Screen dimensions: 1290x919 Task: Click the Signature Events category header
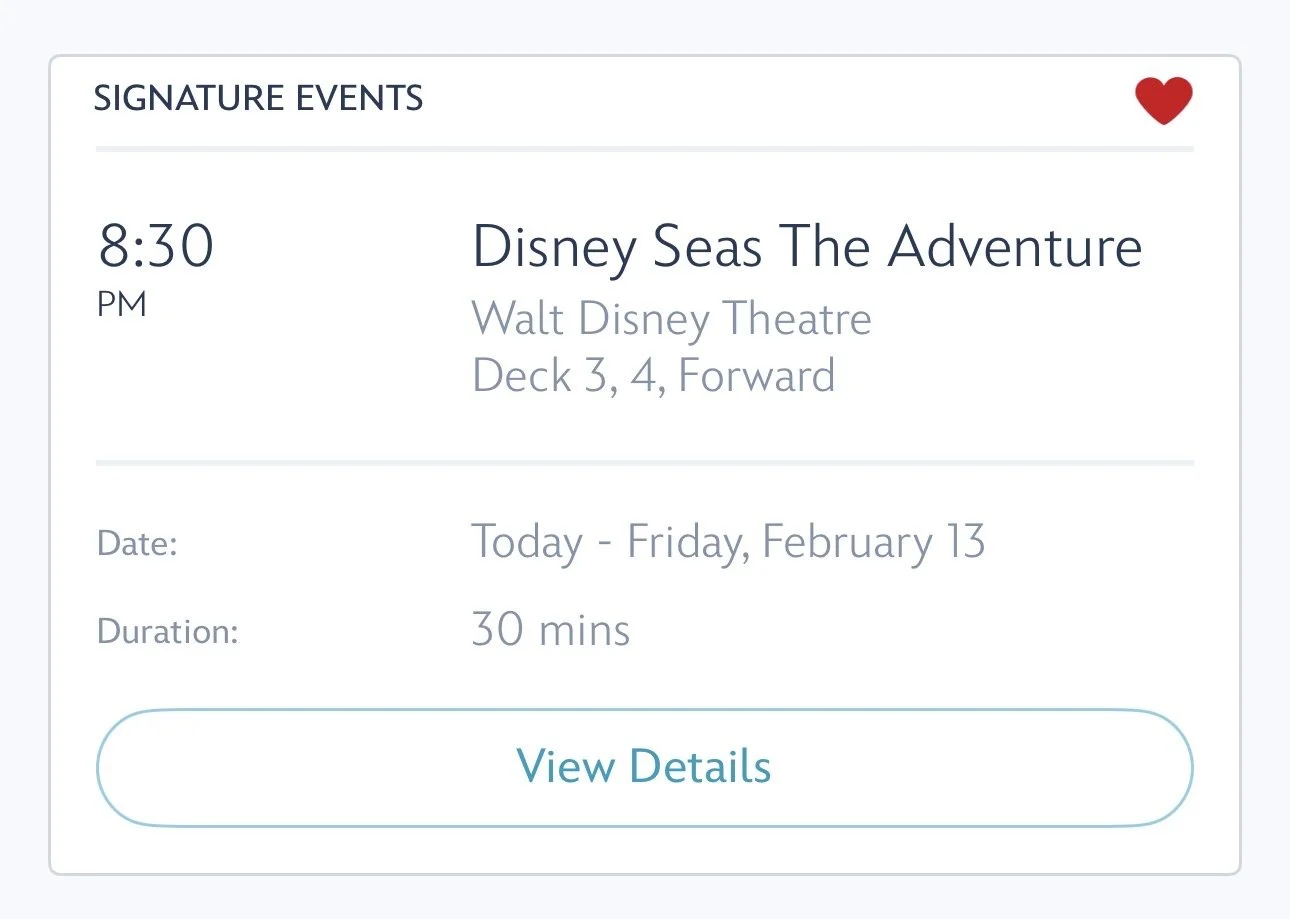(x=258, y=99)
